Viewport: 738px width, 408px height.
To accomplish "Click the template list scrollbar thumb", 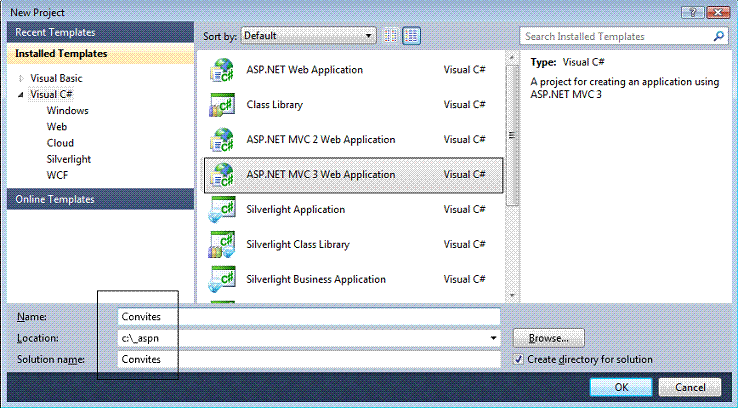I will coord(512,135).
